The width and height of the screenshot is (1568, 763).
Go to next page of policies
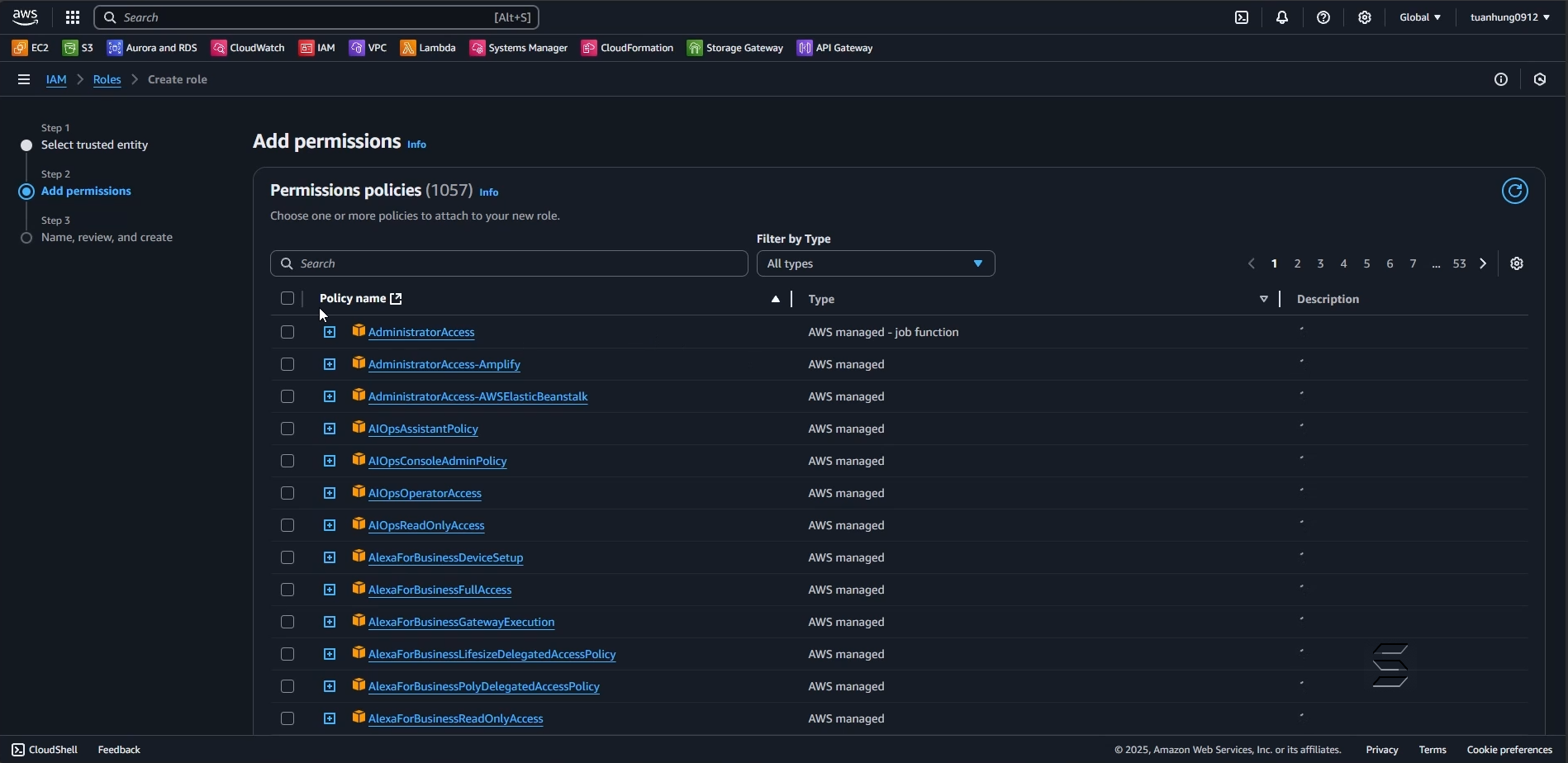coord(1484,263)
